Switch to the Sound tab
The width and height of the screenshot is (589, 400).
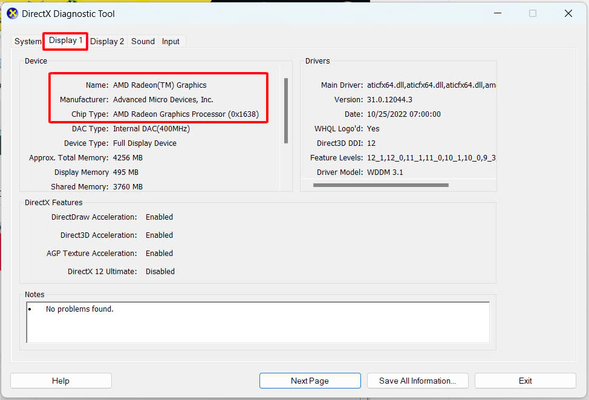(143, 41)
